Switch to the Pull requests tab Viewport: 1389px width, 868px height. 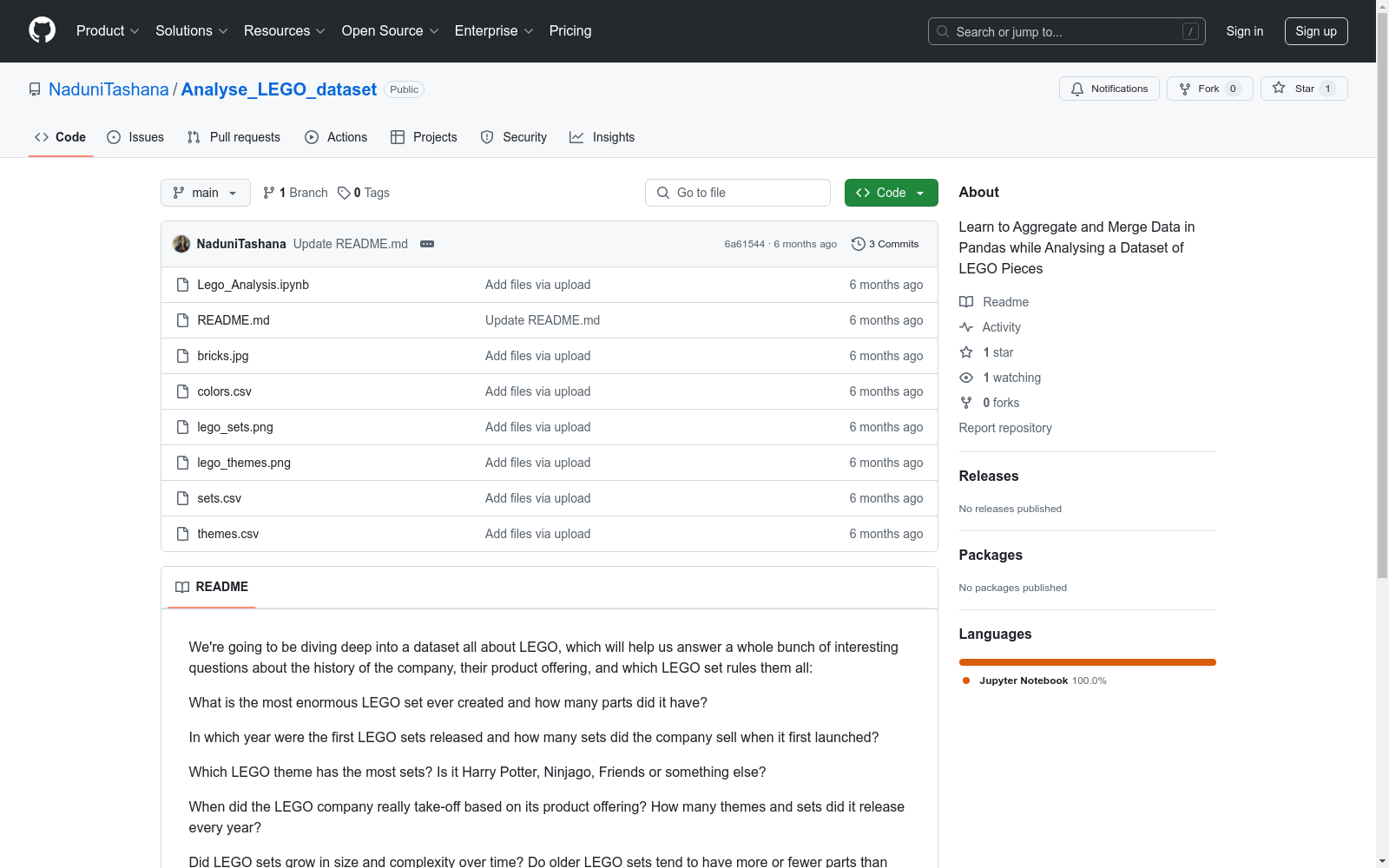point(234,137)
